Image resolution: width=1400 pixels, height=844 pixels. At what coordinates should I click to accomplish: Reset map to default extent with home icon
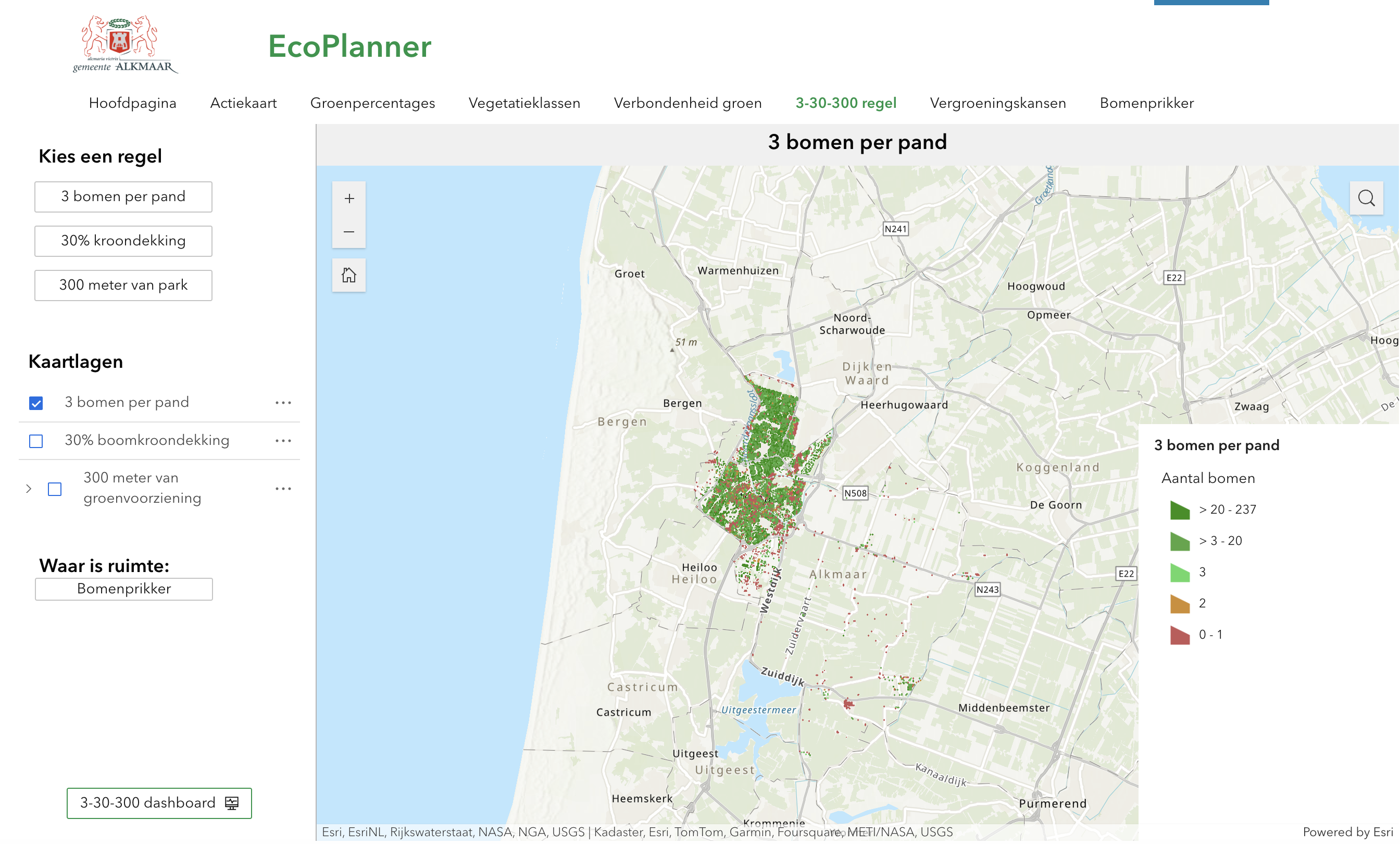[349, 275]
